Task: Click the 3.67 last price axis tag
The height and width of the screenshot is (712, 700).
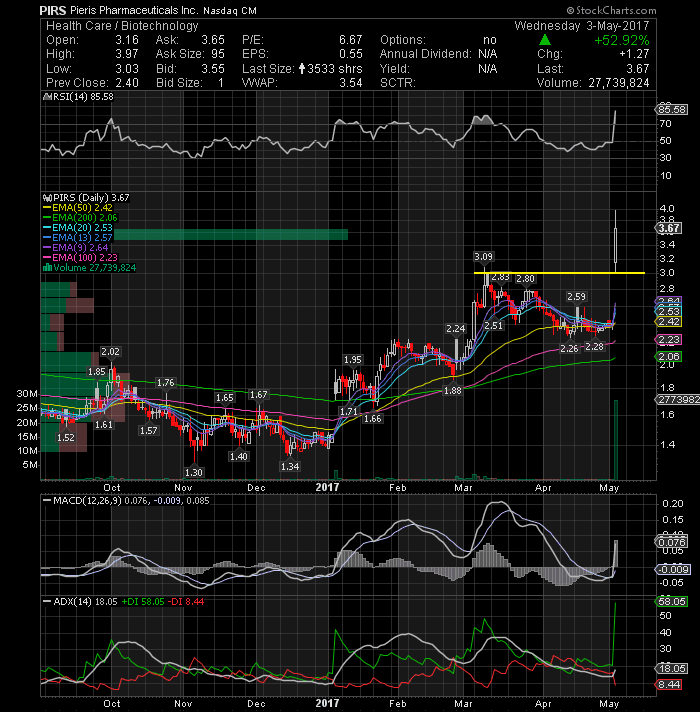Action: click(670, 228)
